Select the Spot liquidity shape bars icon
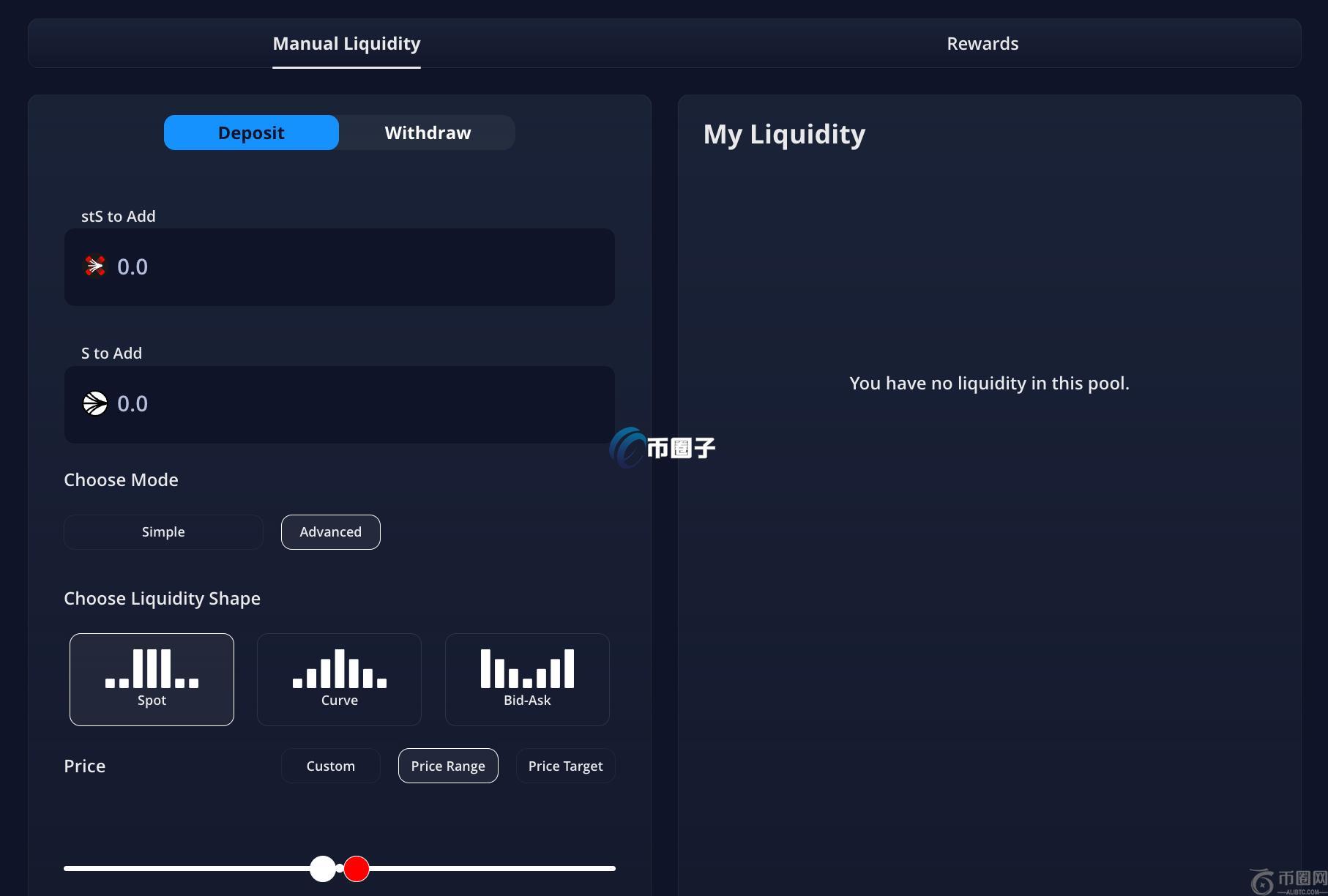The image size is (1328, 896). pyautogui.click(x=152, y=668)
